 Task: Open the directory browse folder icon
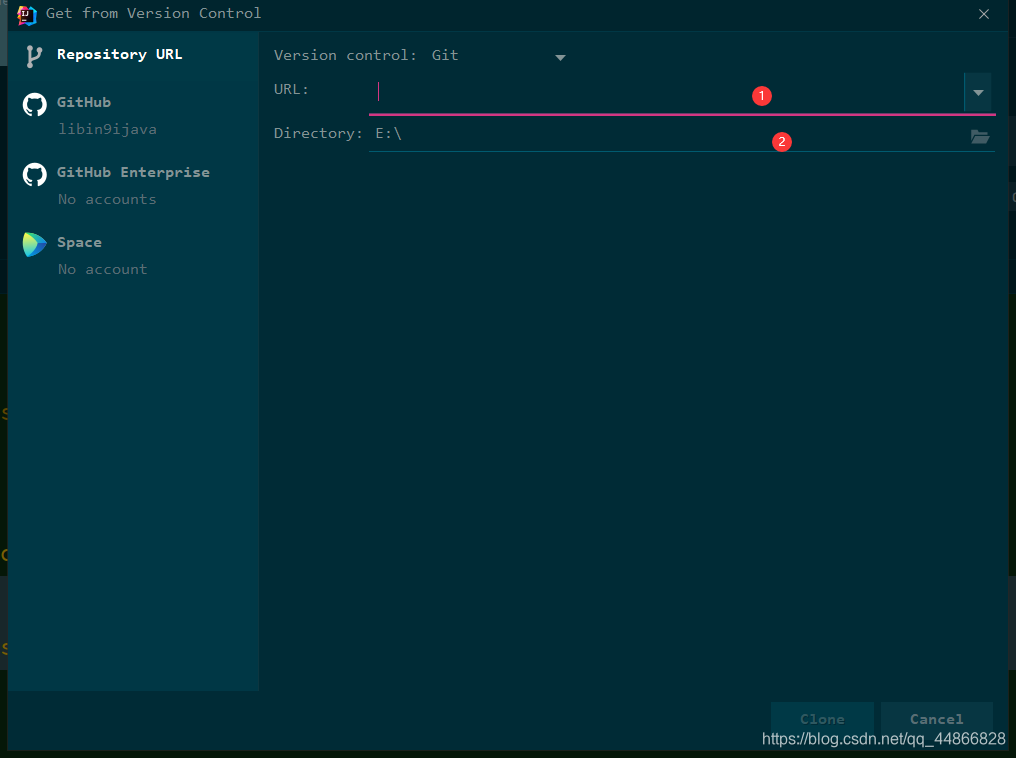(979, 136)
